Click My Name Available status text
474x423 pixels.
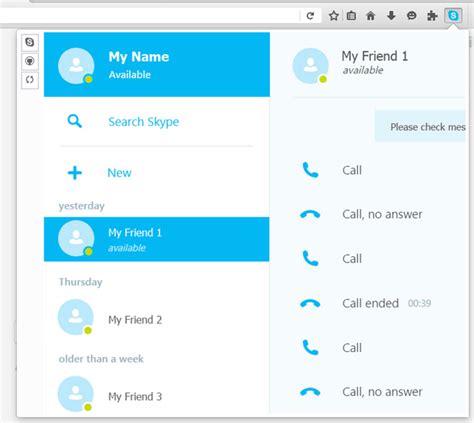coord(130,75)
